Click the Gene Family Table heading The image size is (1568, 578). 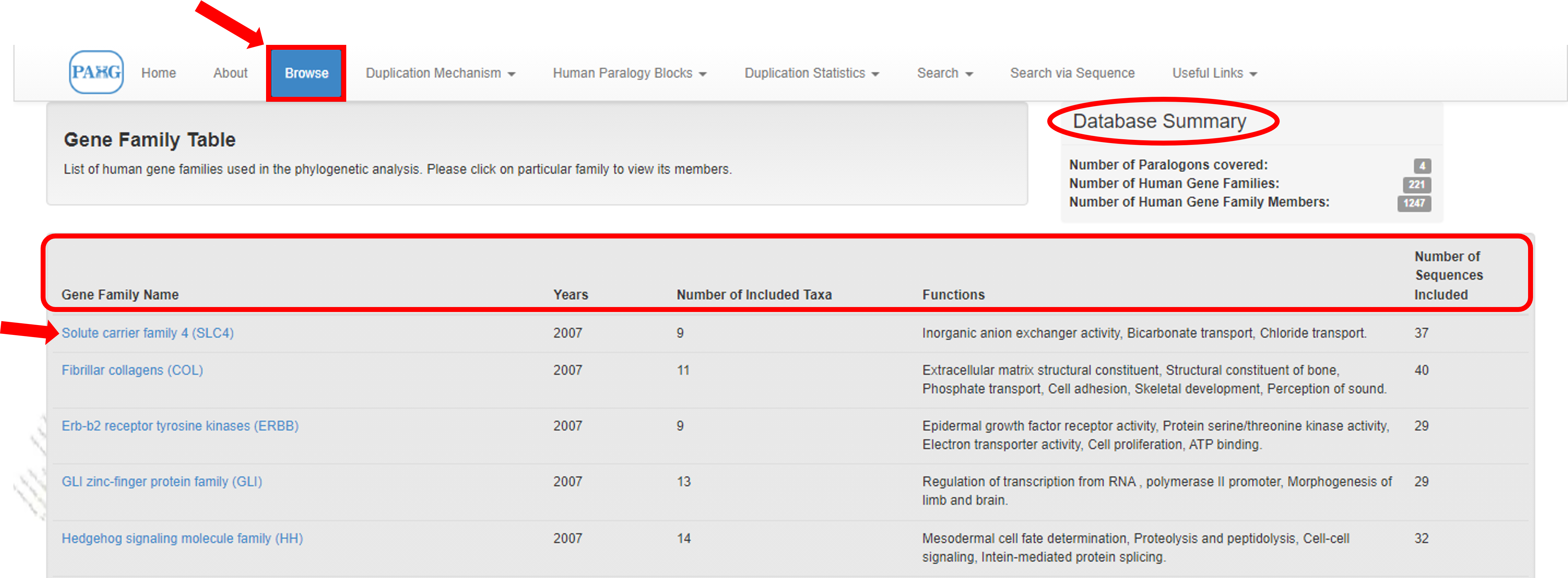click(x=149, y=140)
